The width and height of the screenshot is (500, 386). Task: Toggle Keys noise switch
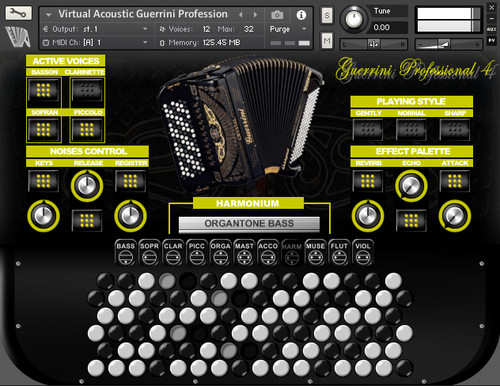(x=43, y=181)
